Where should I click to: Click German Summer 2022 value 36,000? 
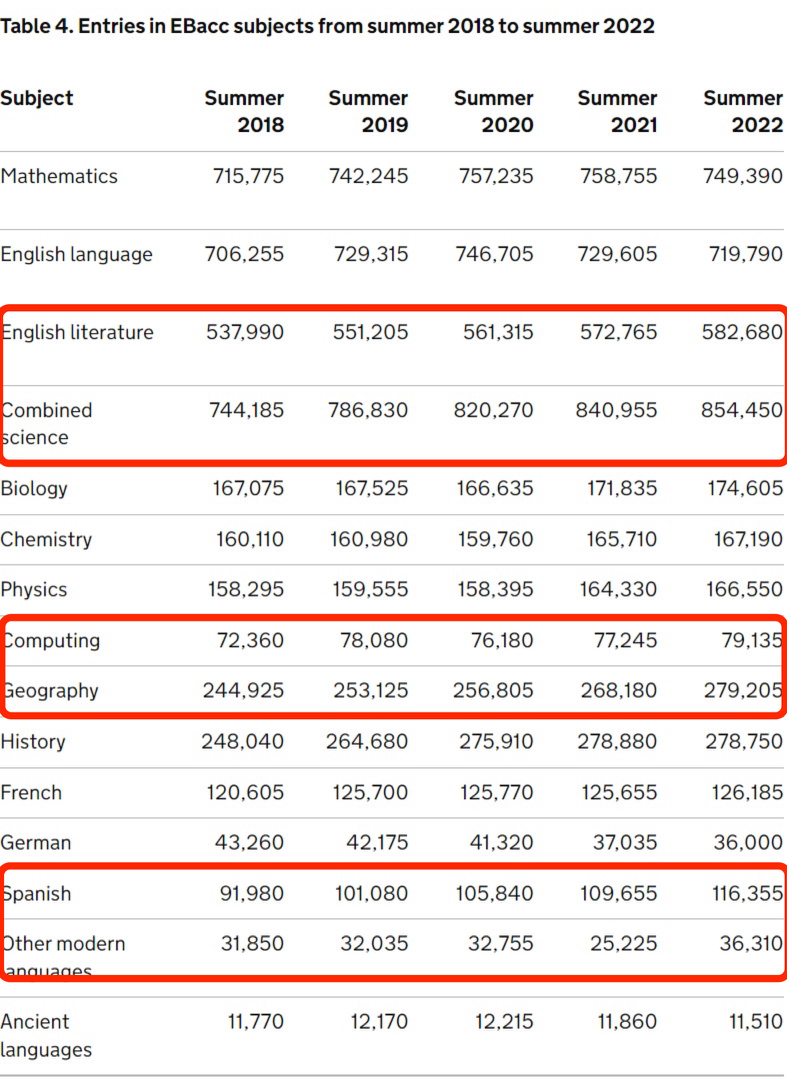[x=748, y=843]
